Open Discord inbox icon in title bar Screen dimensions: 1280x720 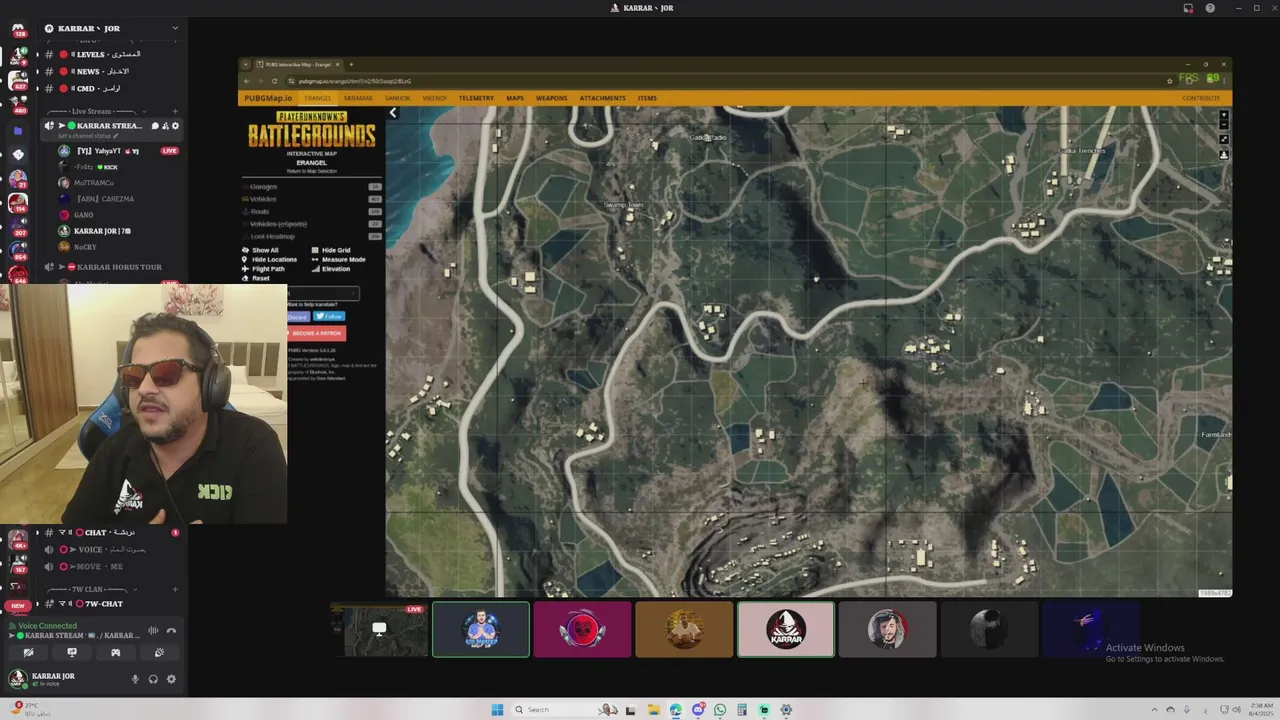pyautogui.click(x=1188, y=8)
